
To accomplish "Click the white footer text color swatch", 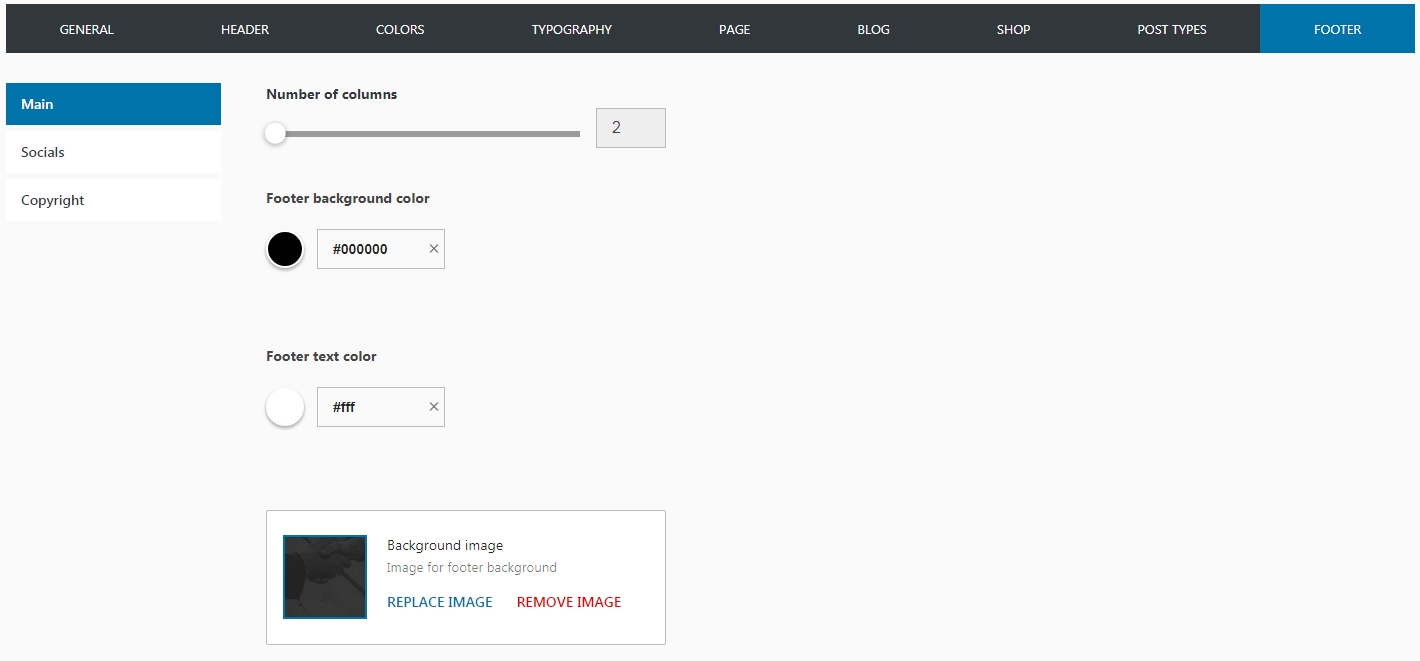I will [285, 407].
